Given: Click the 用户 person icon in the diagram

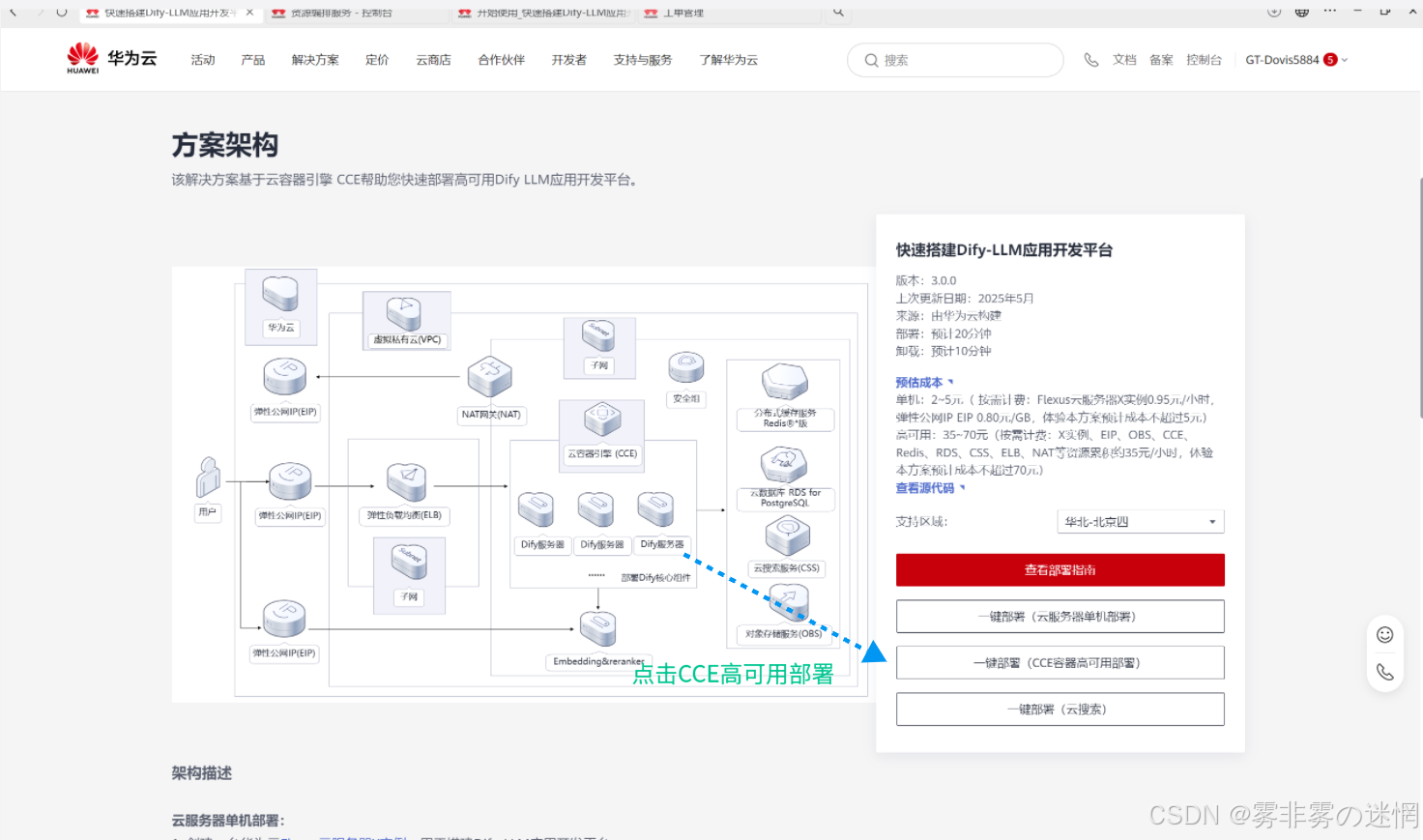Looking at the screenshot, I should pos(208,478).
